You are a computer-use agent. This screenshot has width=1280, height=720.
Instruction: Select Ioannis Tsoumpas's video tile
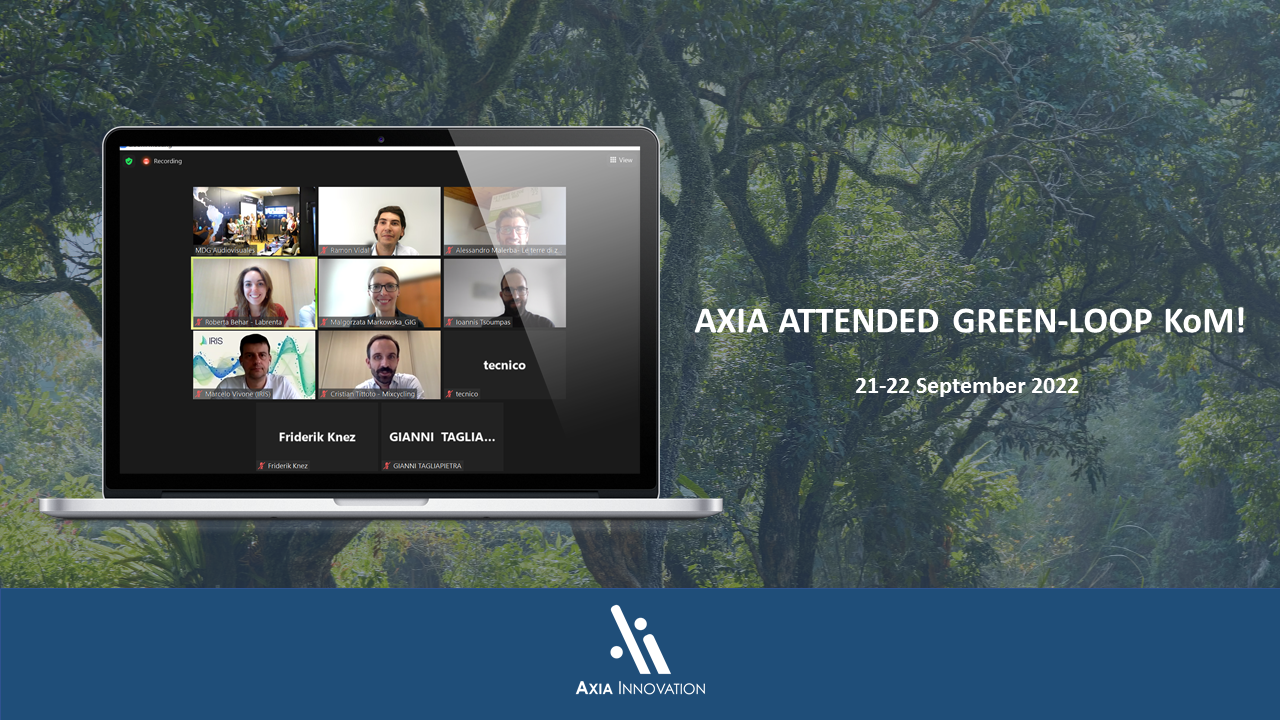pos(504,293)
